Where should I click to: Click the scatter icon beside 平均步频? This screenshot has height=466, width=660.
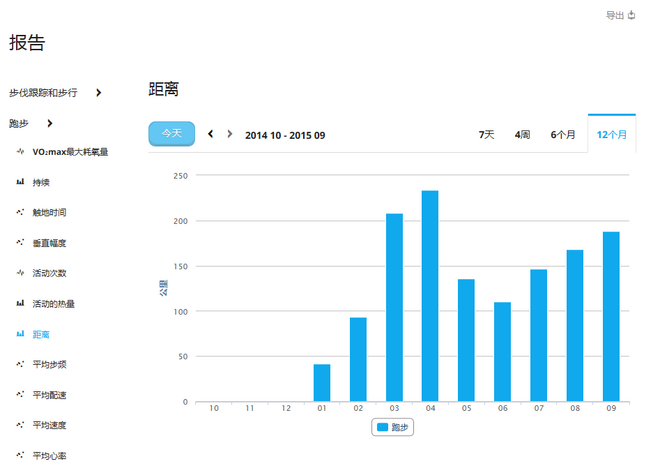tap(20, 364)
